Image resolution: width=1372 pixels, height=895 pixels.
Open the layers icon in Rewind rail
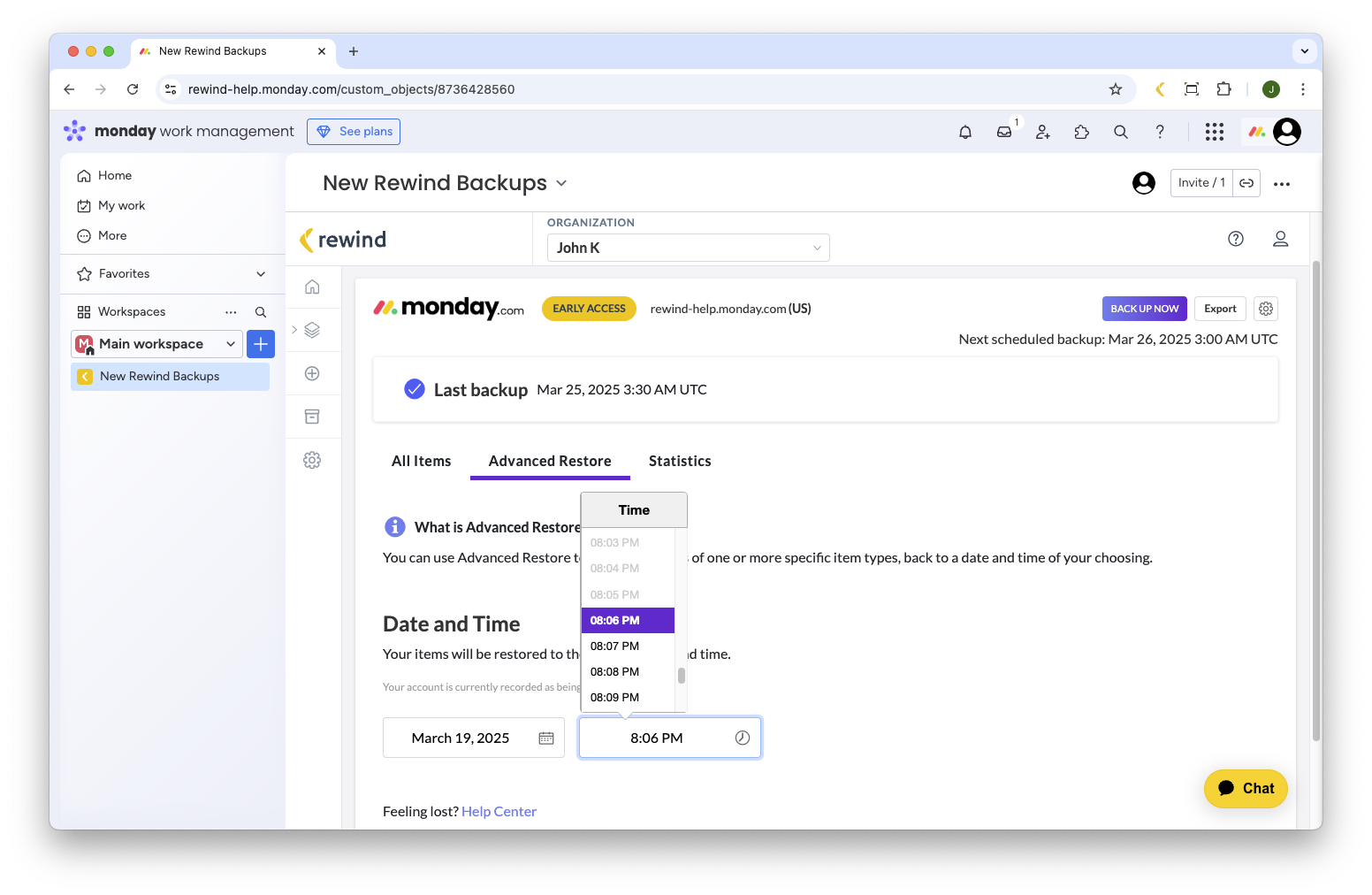coord(312,330)
